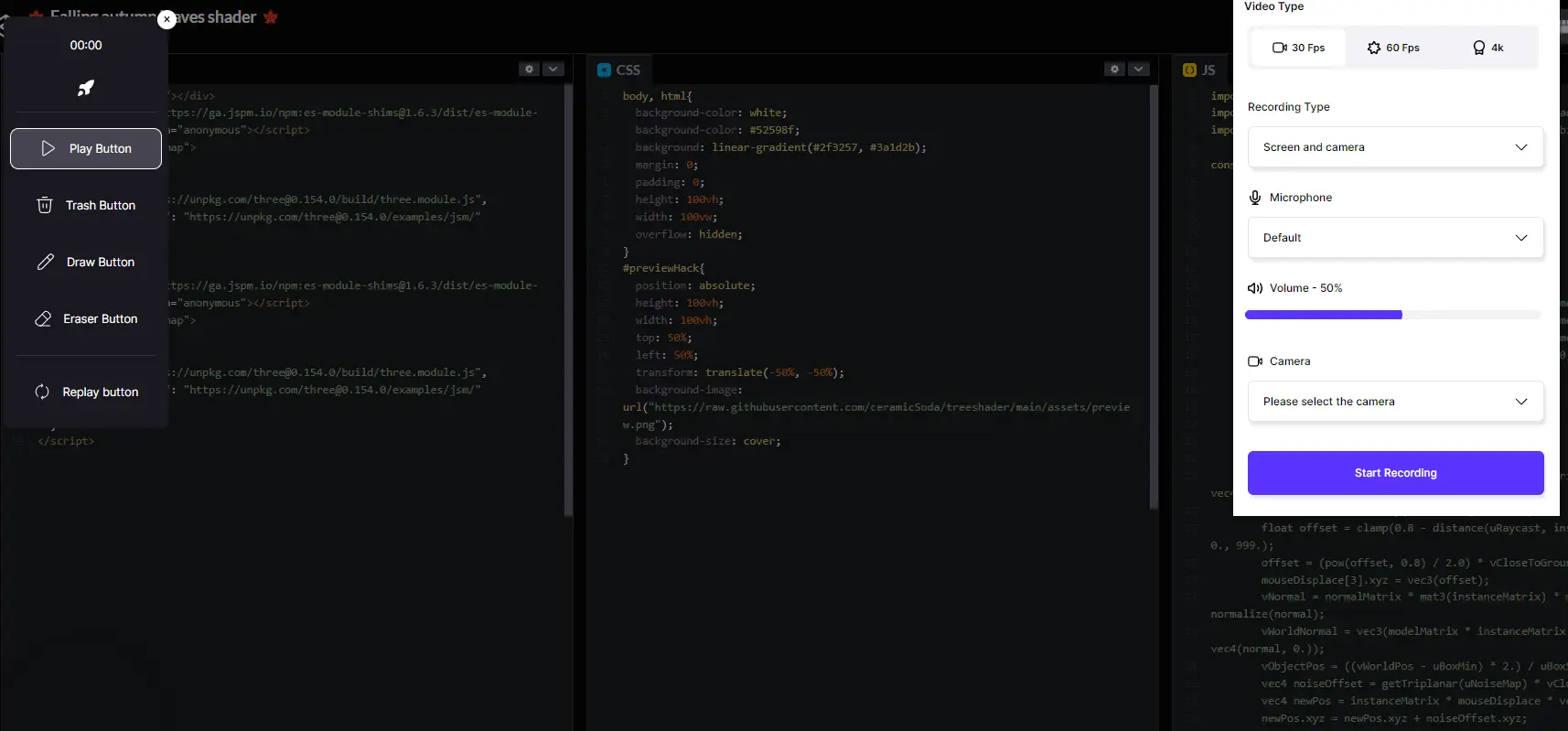Click the Replay button
This screenshot has width=1568, height=731.
(86, 392)
